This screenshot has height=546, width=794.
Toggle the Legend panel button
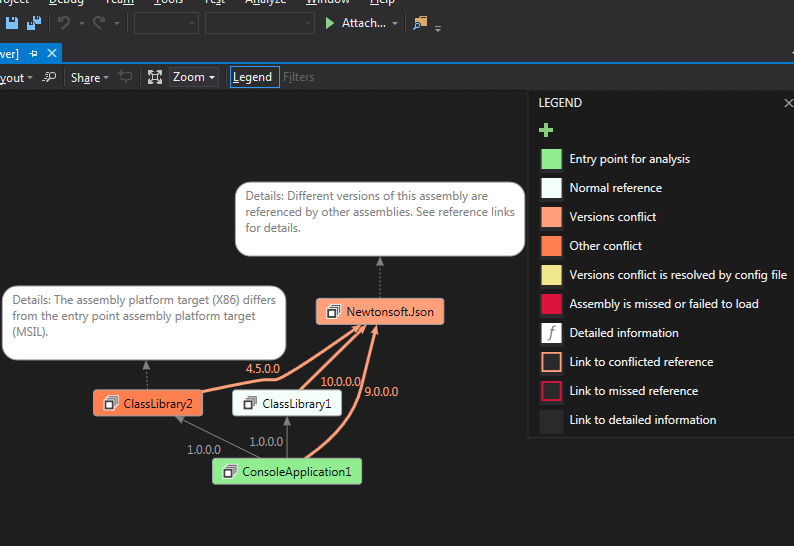tap(252, 77)
